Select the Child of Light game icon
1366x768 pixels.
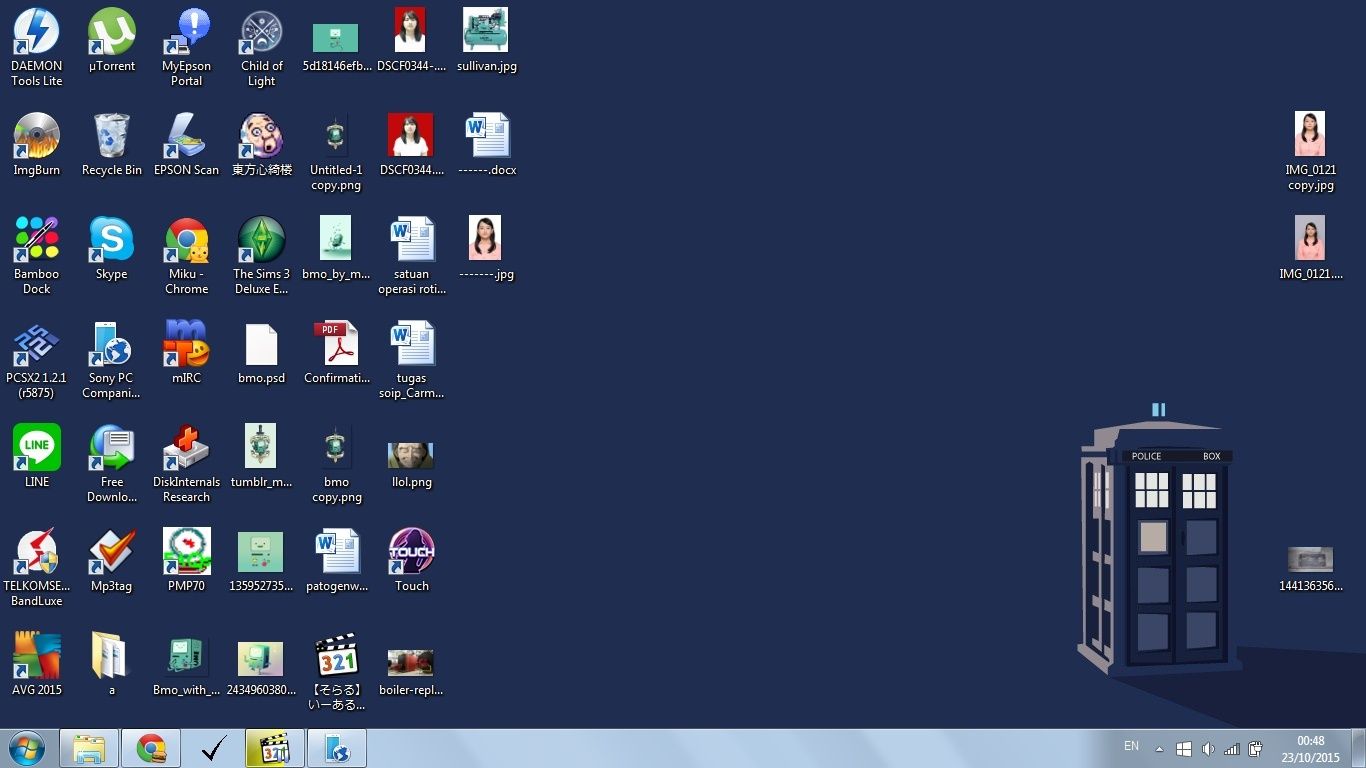tap(262, 47)
